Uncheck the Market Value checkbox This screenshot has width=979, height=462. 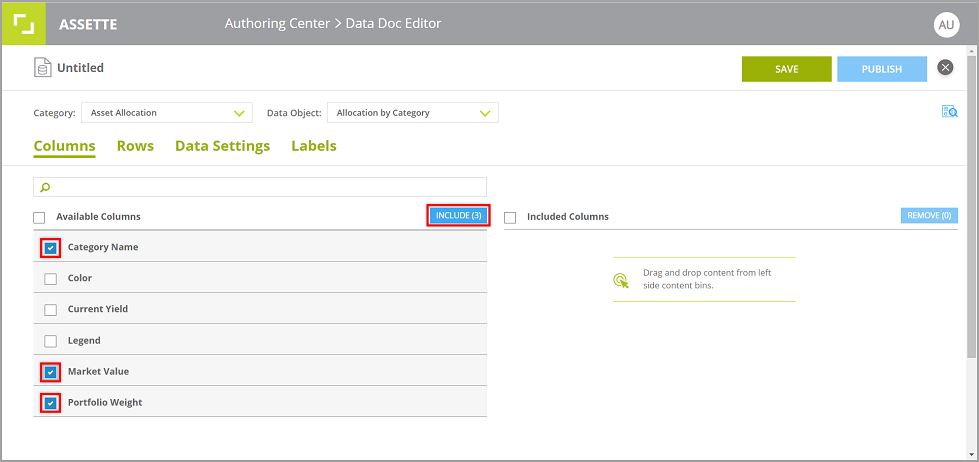click(51, 372)
